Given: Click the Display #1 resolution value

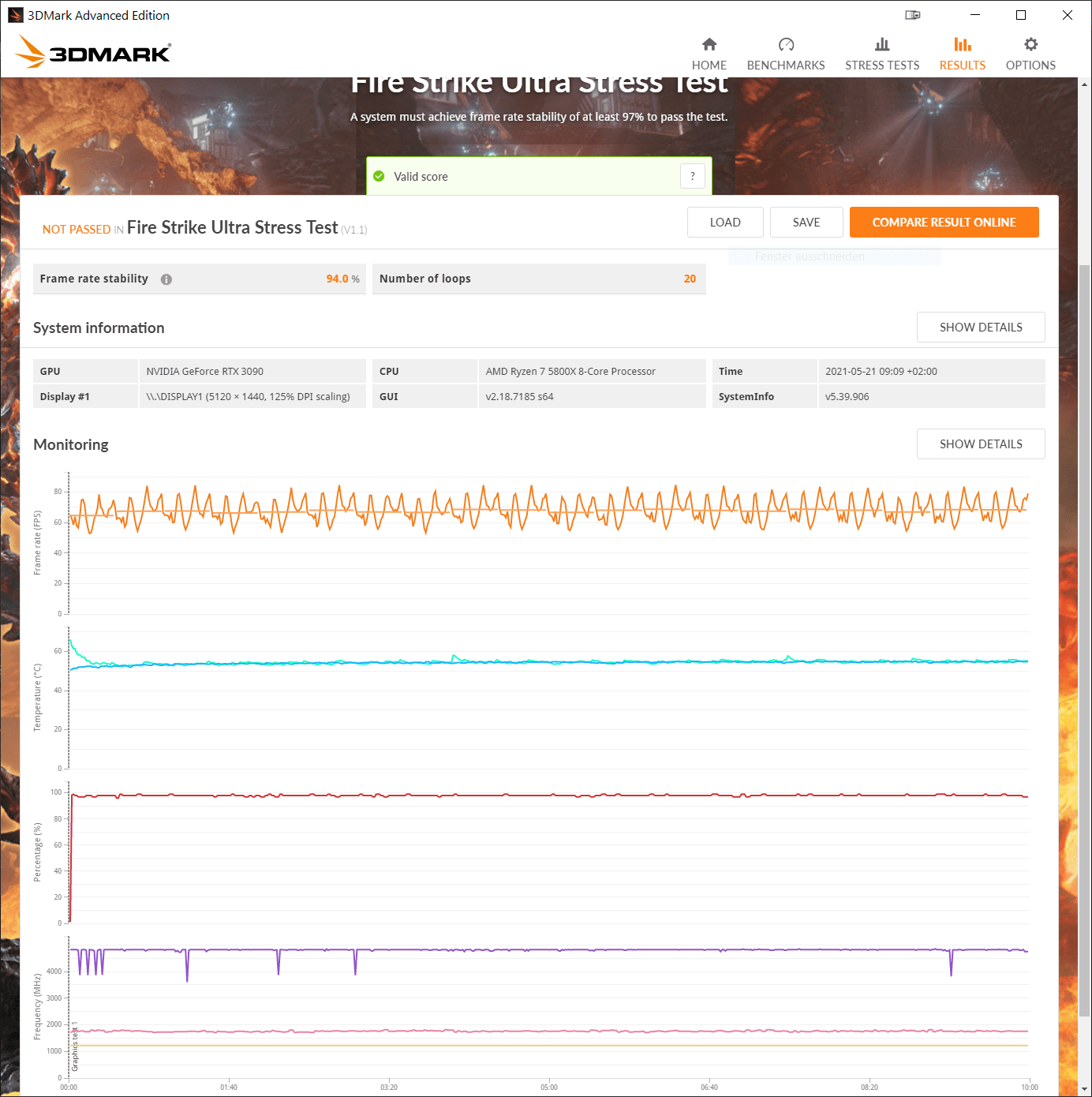Looking at the screenshot, I should pos(248,396).
